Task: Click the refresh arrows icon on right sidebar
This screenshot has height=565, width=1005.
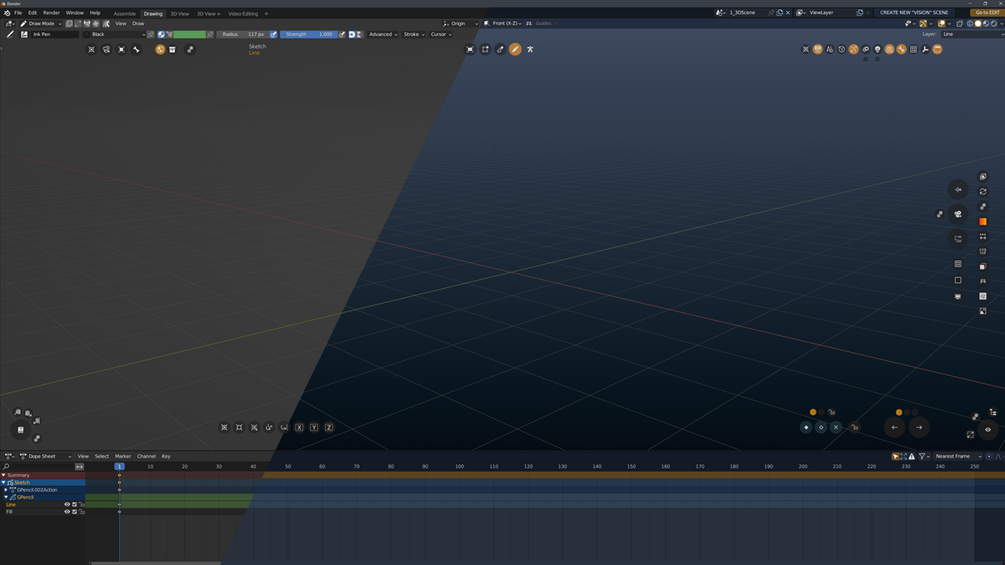Action: point(983,192)
